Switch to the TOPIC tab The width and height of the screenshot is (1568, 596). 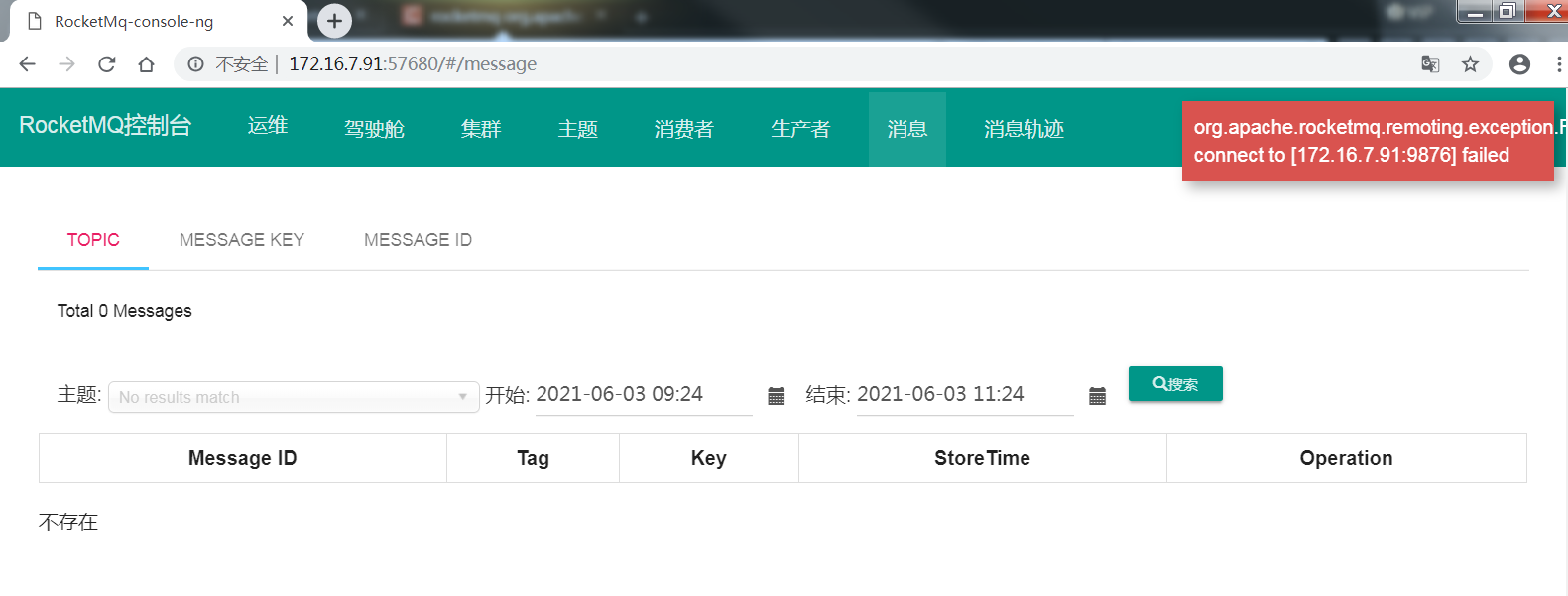click(x=93, y=240)
